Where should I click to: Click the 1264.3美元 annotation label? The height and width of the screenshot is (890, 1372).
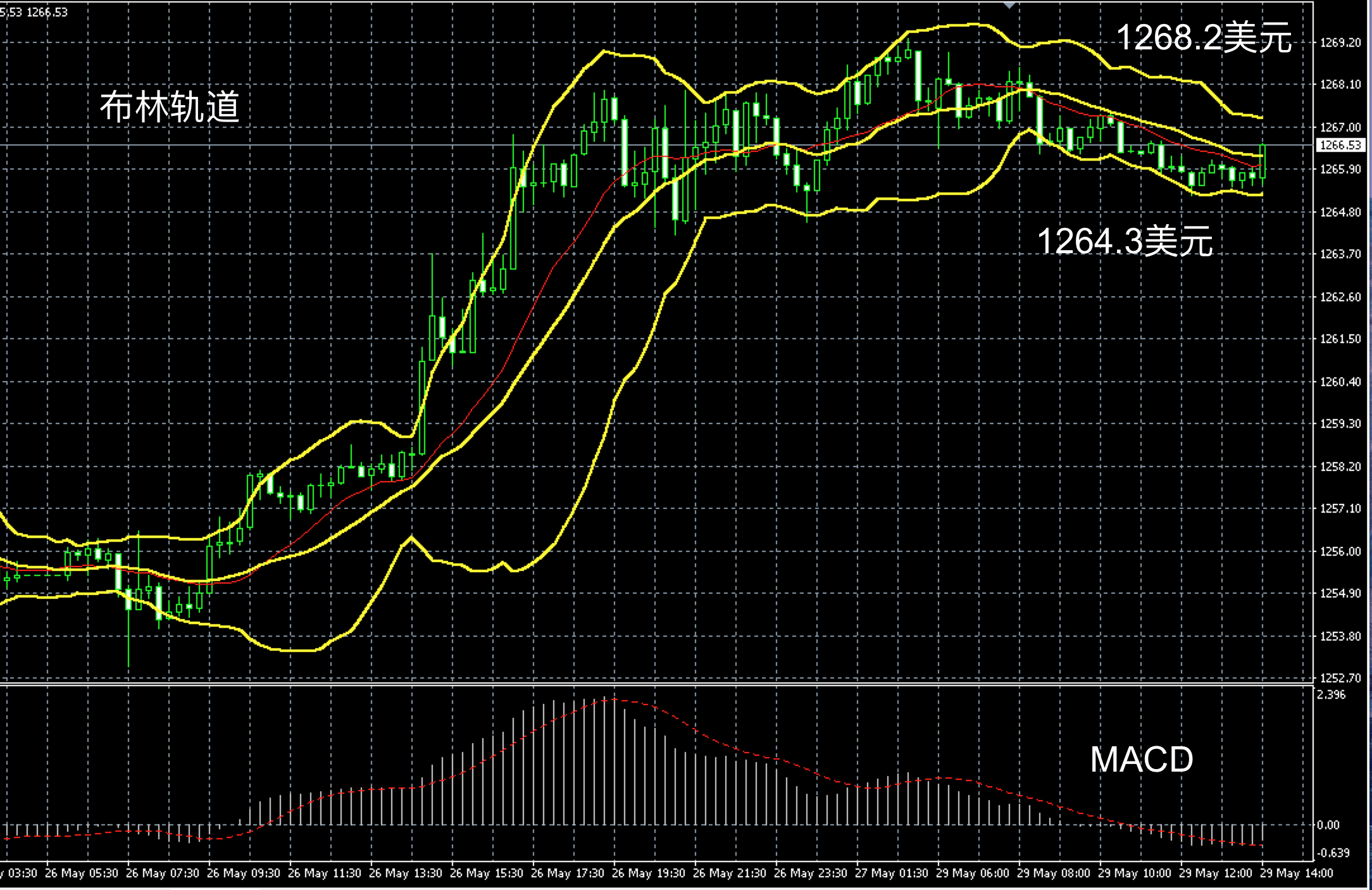pyautogui.click(x=1125, y=241)
